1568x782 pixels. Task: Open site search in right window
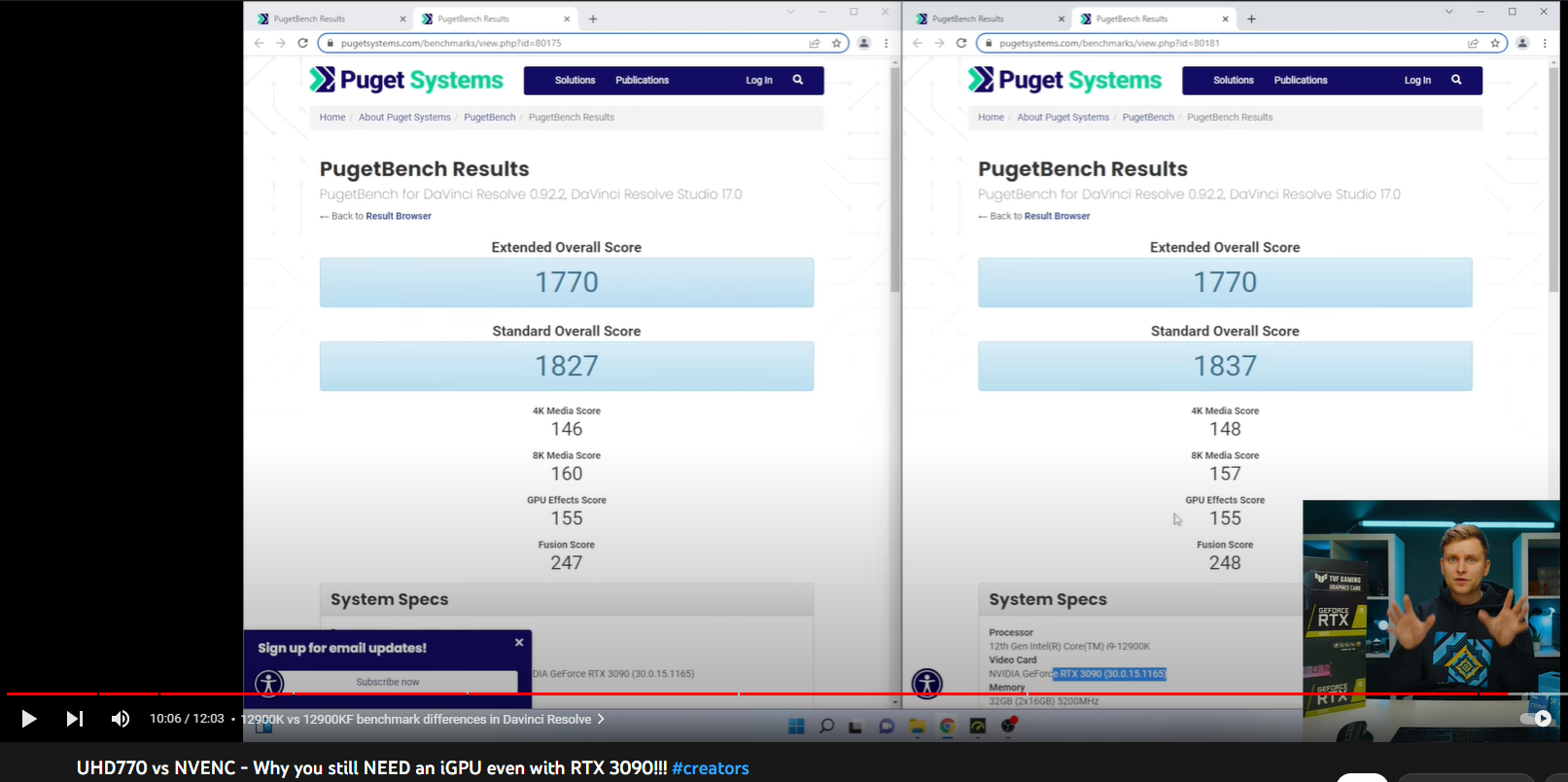(x=1456, y=80)
